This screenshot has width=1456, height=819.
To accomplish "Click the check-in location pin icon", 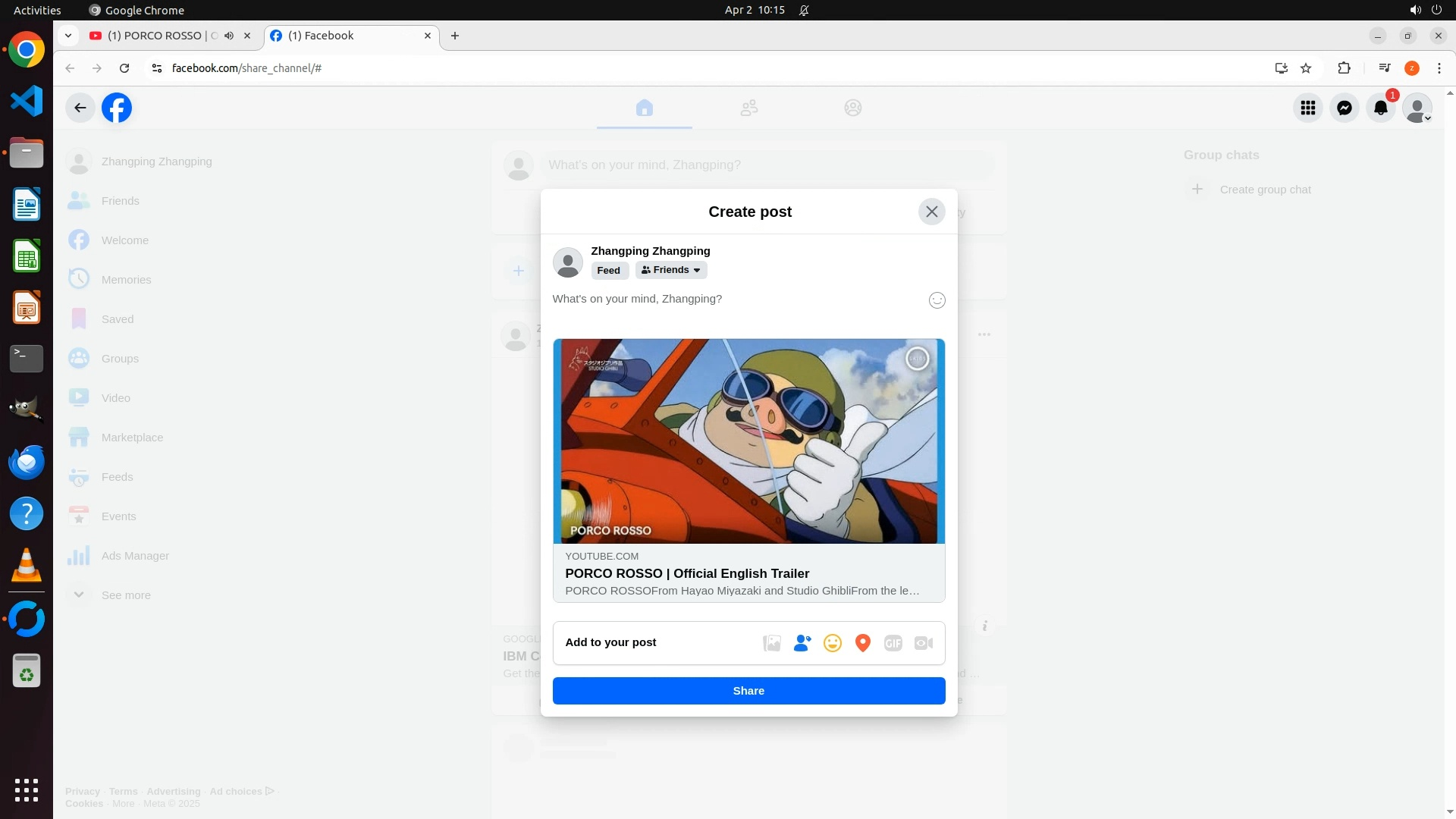I will point(862,643).
